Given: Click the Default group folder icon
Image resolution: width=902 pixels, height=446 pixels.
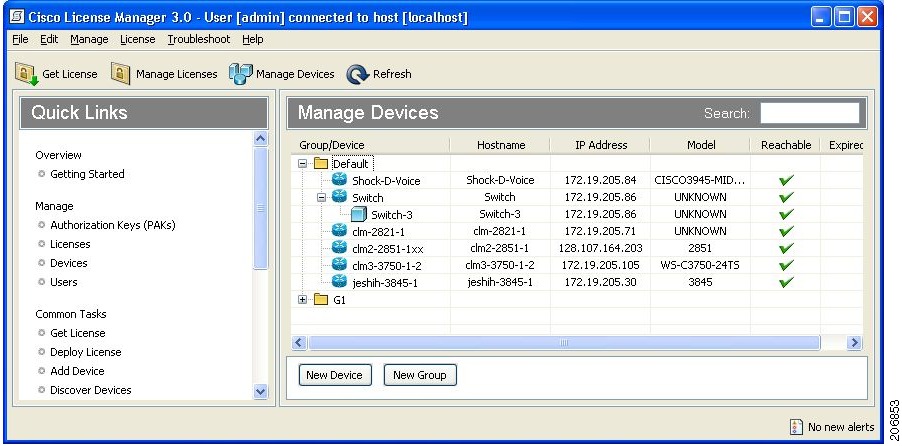Looking at the screenshot, I should tap(321, 164).
